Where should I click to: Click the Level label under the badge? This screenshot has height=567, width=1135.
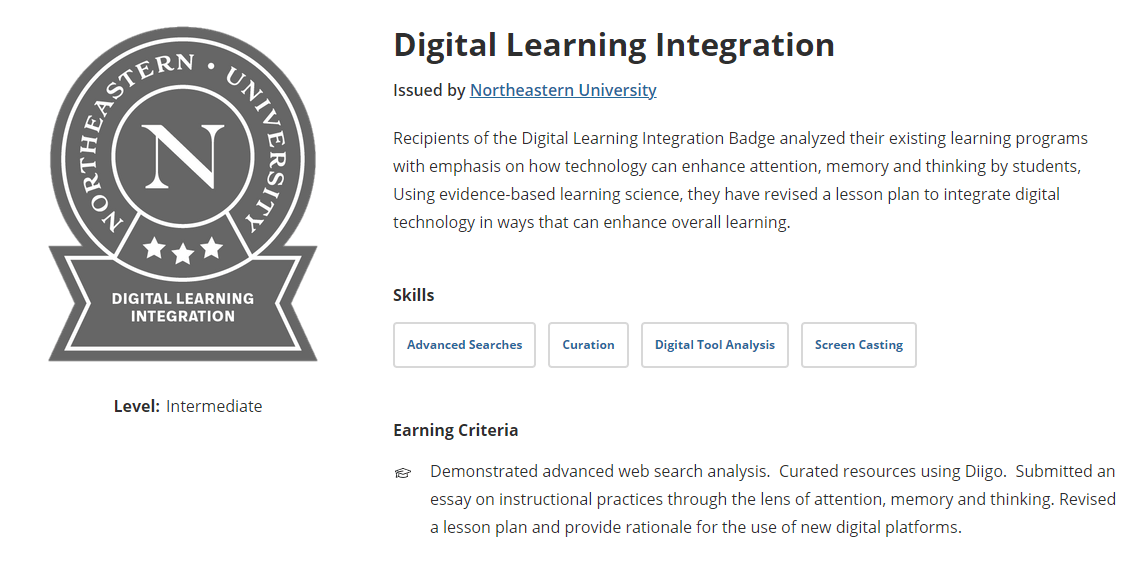tap(136, 406)
